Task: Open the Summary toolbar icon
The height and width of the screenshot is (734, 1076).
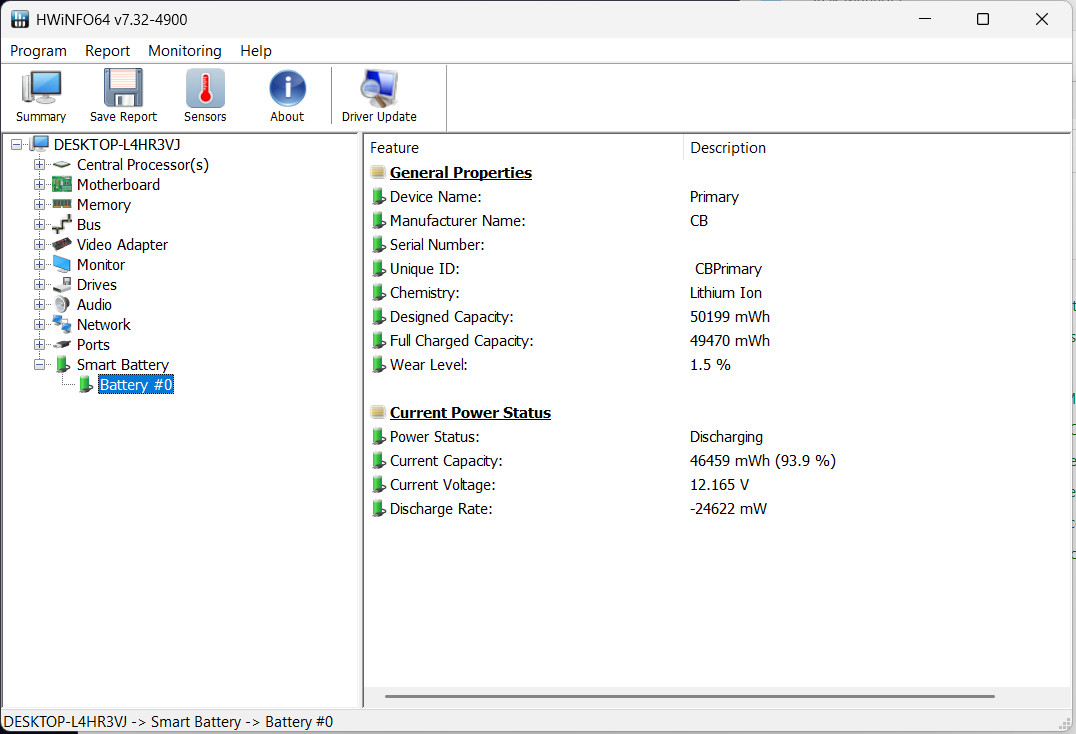Action: (x=41, y=88)
